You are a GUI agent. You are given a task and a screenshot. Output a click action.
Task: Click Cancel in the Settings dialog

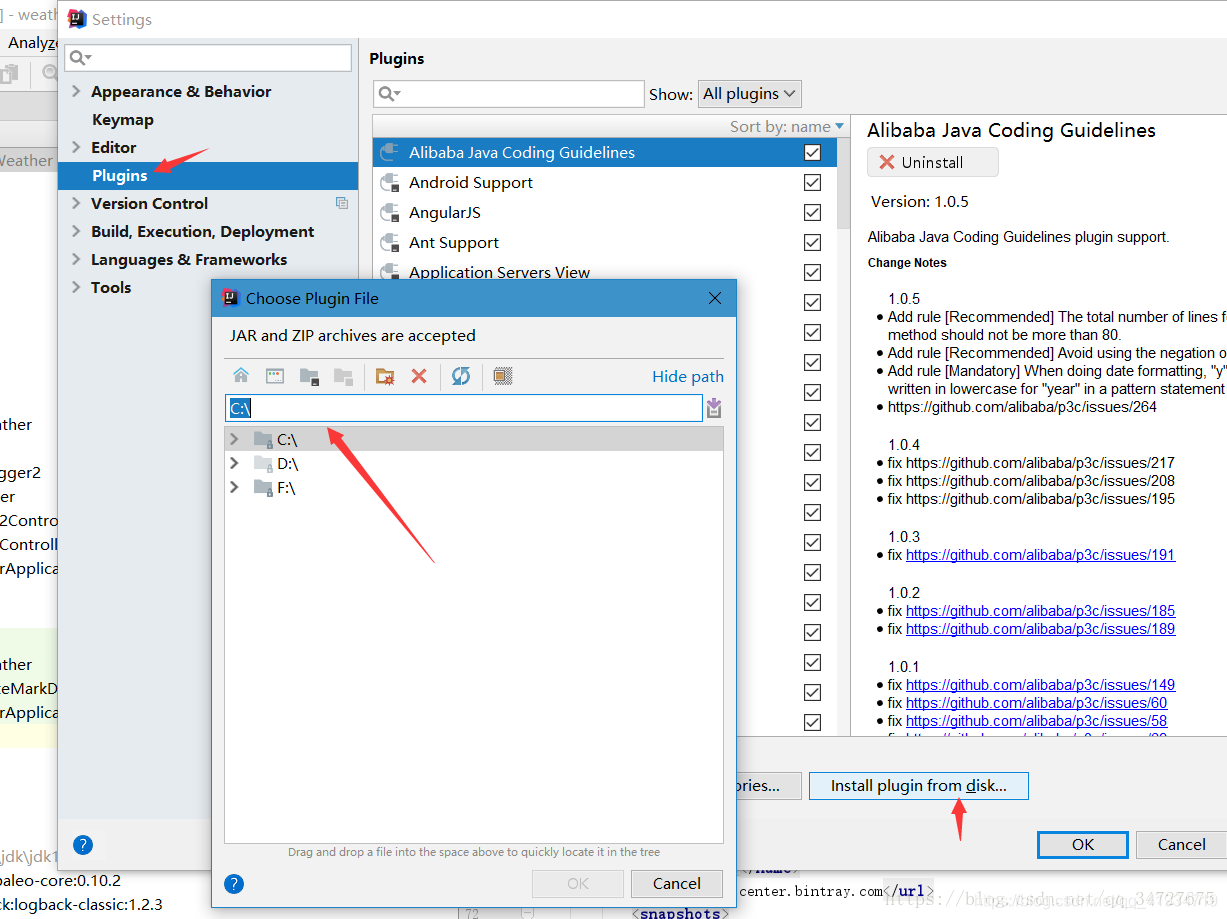[1181, 844]
